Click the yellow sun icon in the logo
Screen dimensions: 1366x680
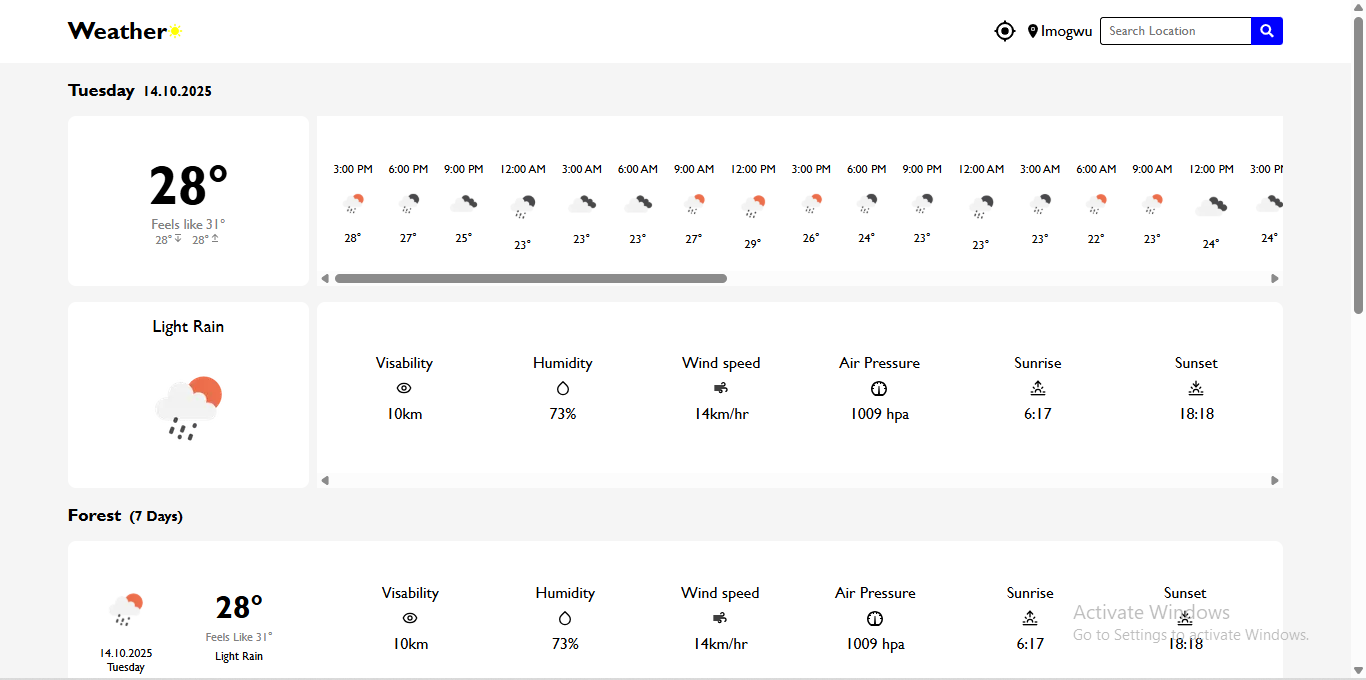175,31
